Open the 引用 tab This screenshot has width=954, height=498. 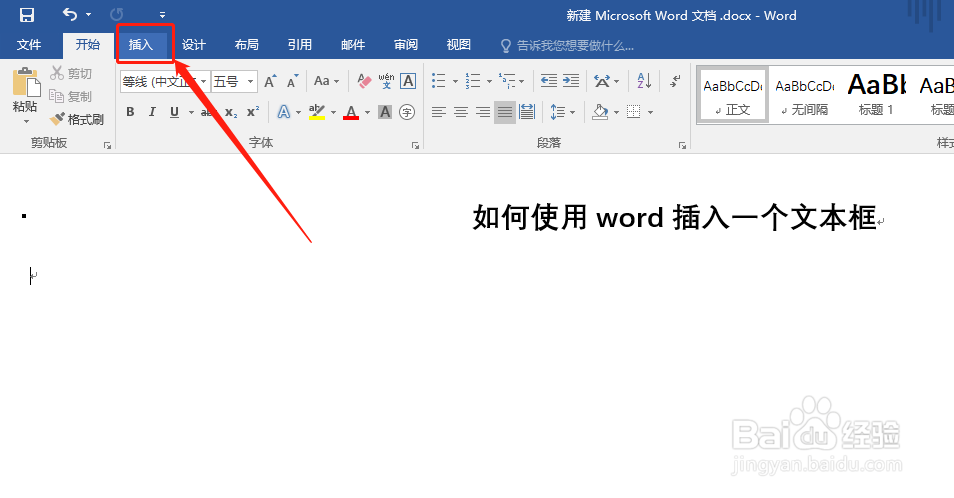pyautogui.click(x=299, y=45)
